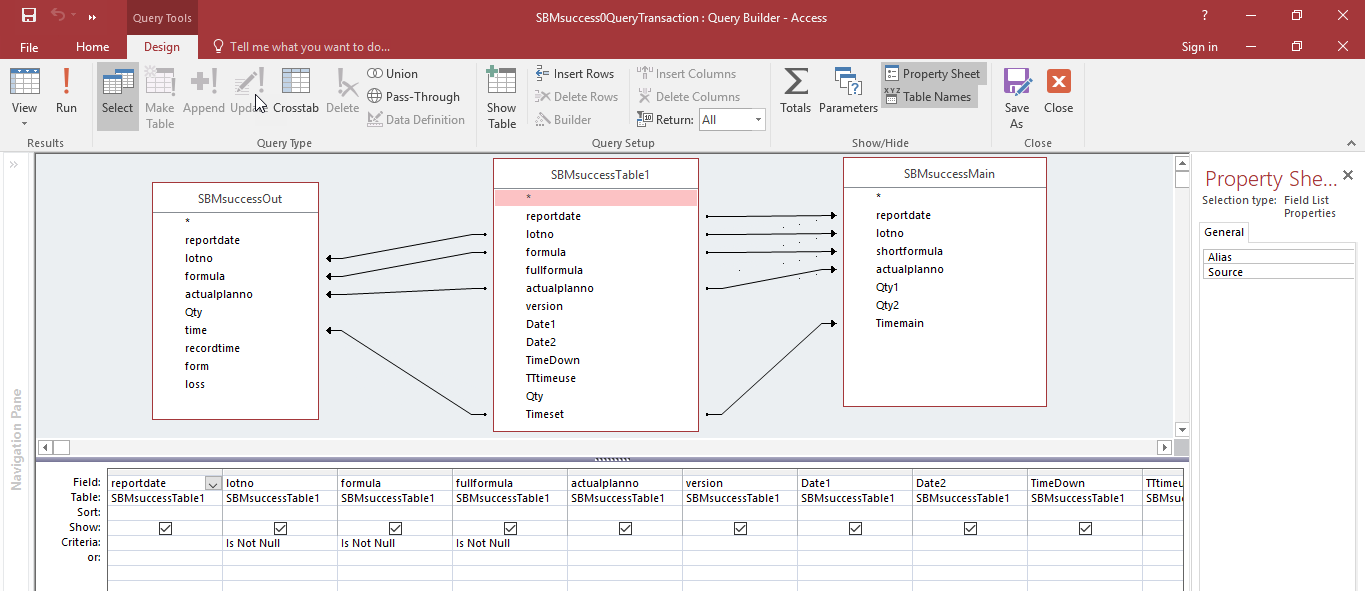Open the View datasheet icon
Image resolution: width=1365 pixels, height=591 pixels.
pyautogui.click(x=25, y=84)
